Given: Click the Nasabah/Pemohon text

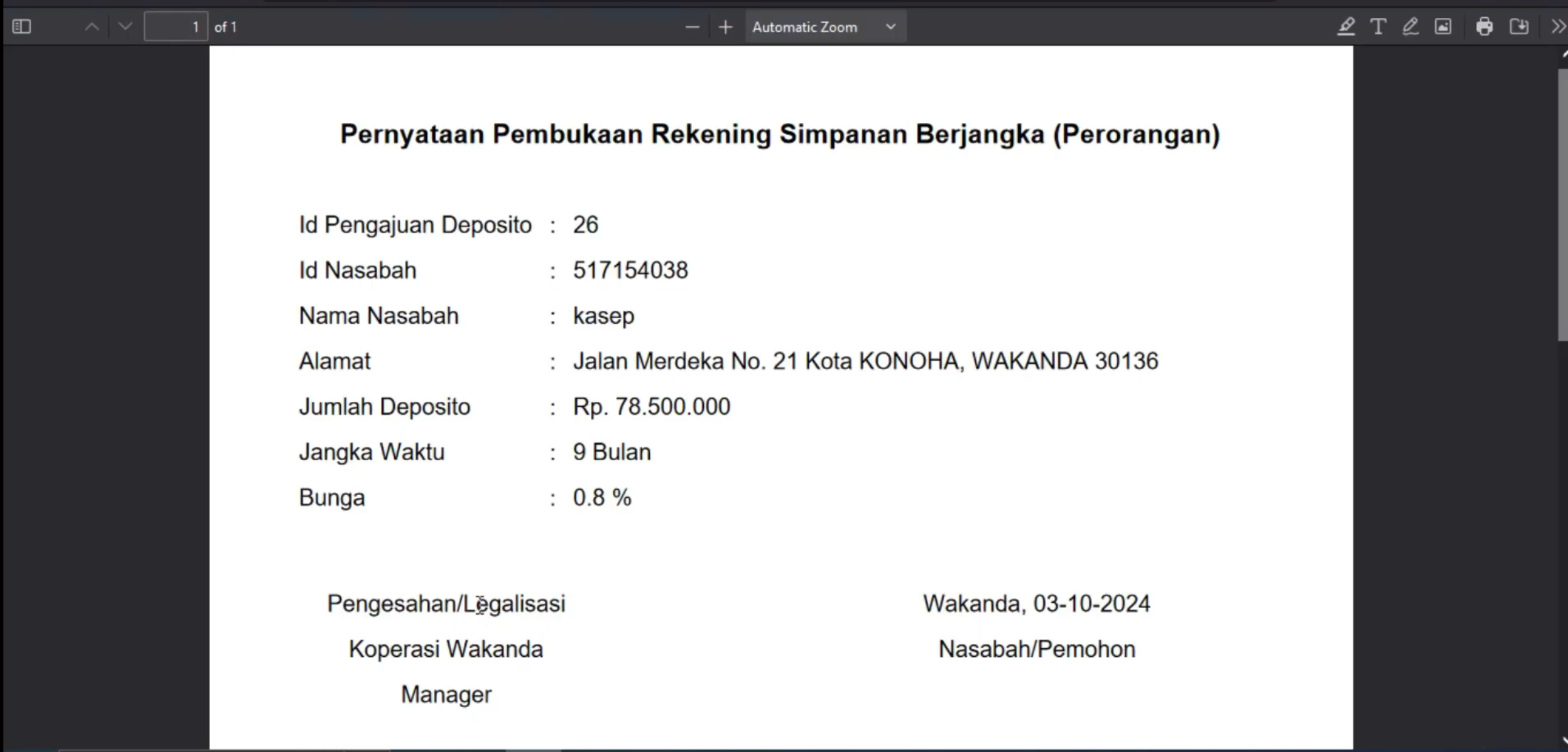Looking at the screenshot, I should click(x=1037, y=649).
